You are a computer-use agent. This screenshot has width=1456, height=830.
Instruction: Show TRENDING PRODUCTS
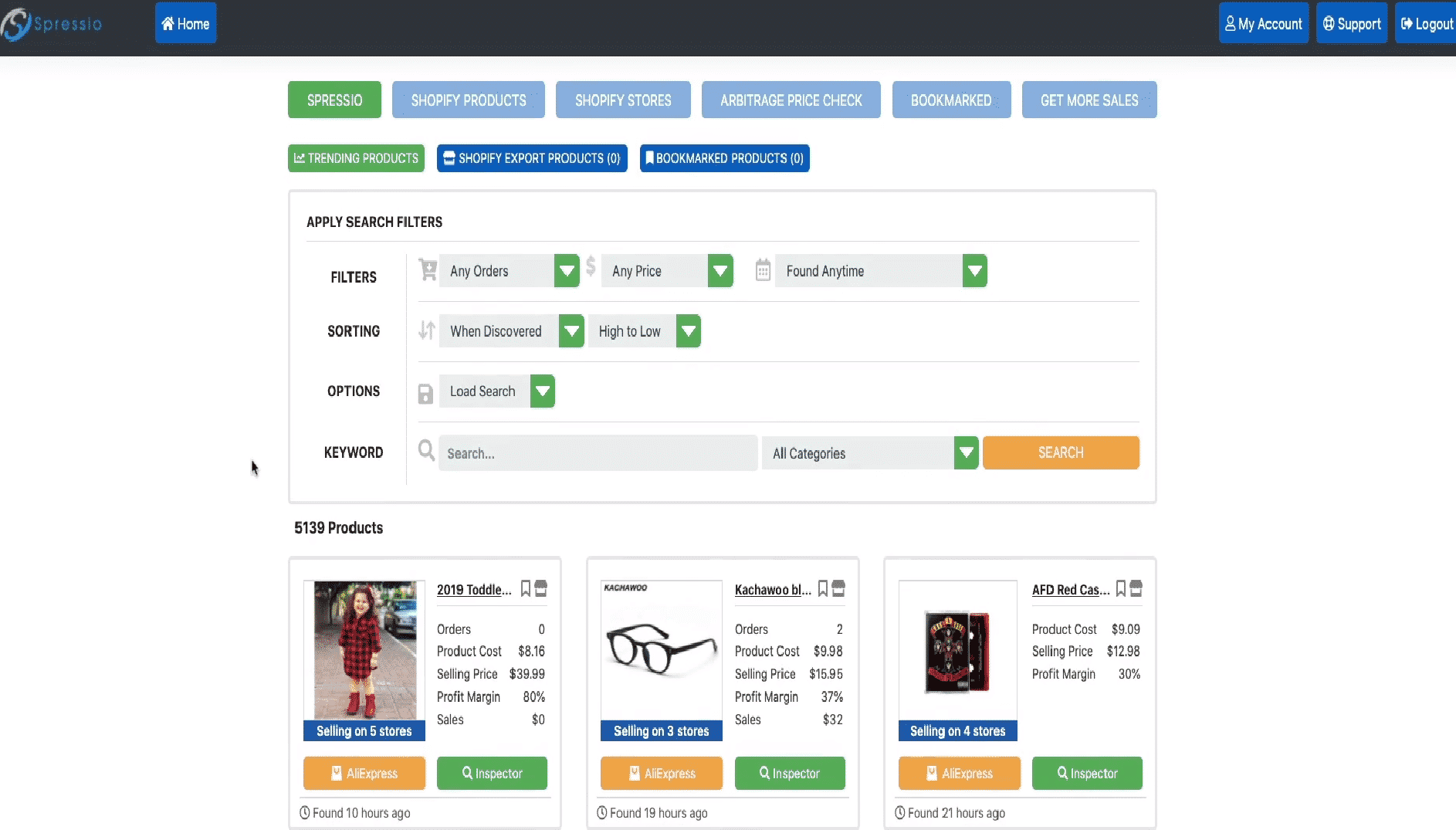(356, 158)
